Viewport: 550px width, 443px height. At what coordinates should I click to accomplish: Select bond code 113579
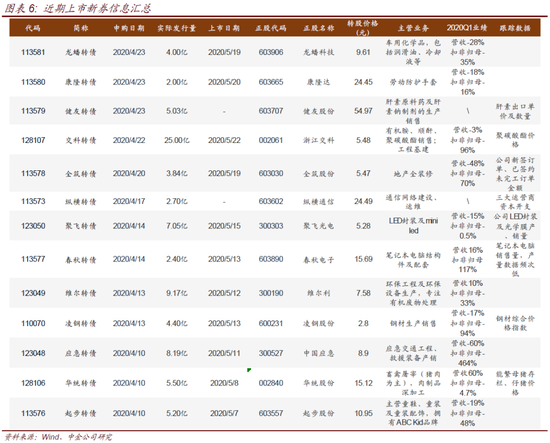coord(33,111)
